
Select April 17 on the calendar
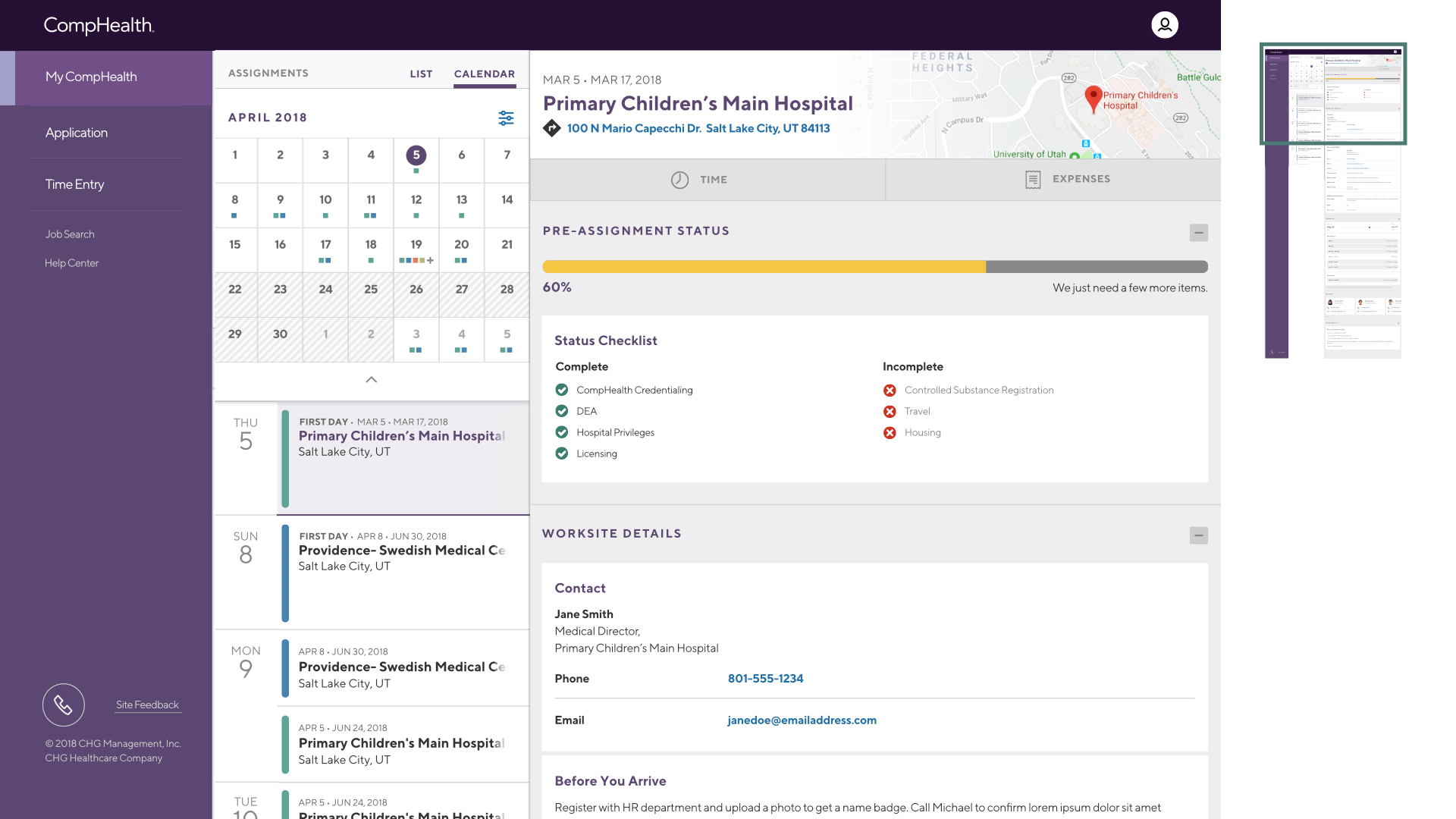[x=325, y=249]
